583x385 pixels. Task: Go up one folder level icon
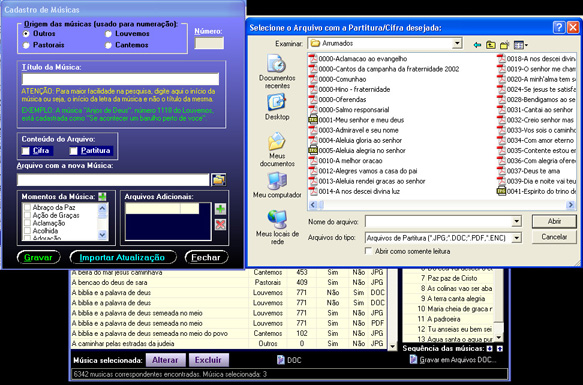pyautogui.click(x=491, y=45)
